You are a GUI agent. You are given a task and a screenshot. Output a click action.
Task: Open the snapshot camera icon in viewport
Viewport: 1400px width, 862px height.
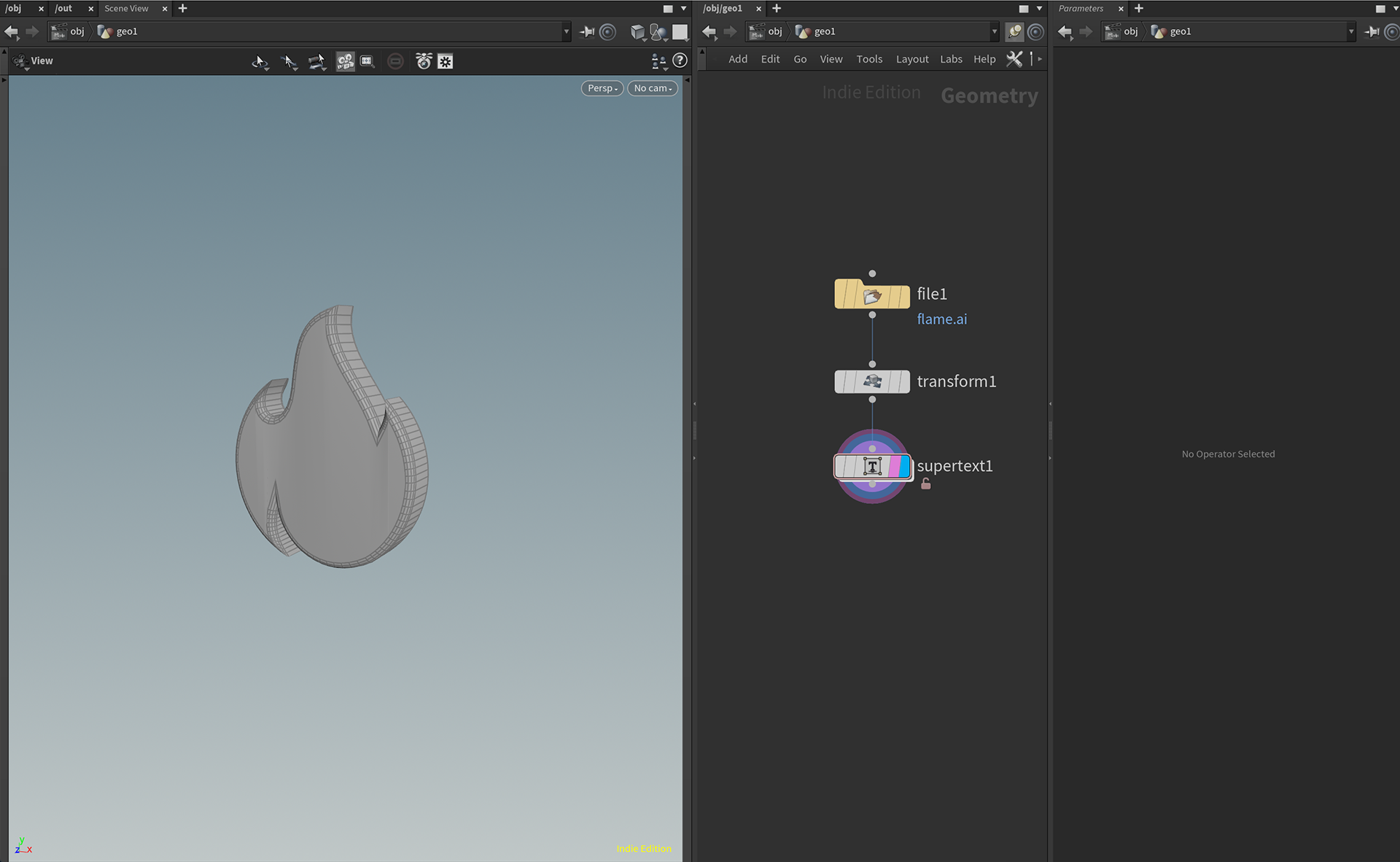(x=424, y=61)
